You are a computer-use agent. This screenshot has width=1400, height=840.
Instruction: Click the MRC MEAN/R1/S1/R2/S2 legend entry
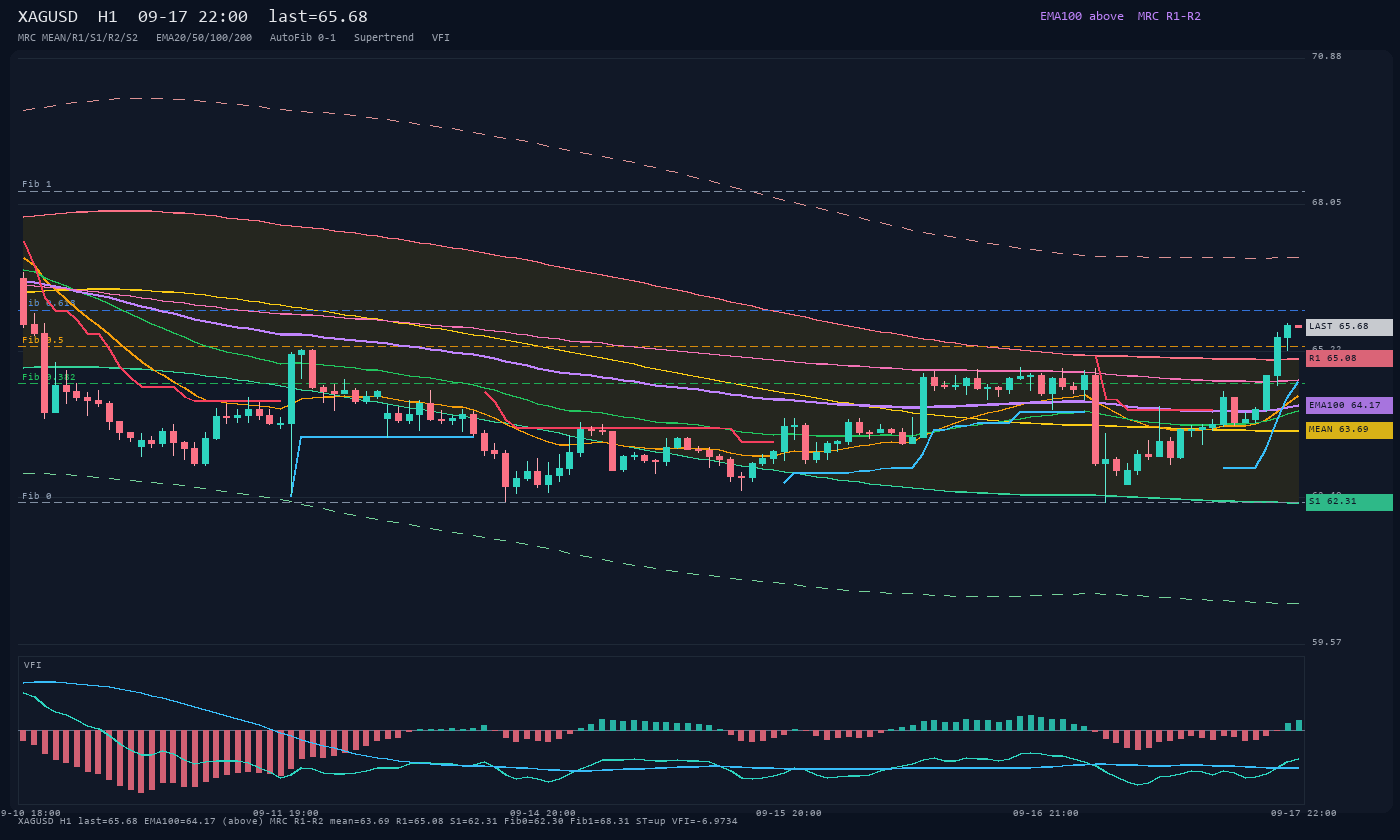[78, 38]
